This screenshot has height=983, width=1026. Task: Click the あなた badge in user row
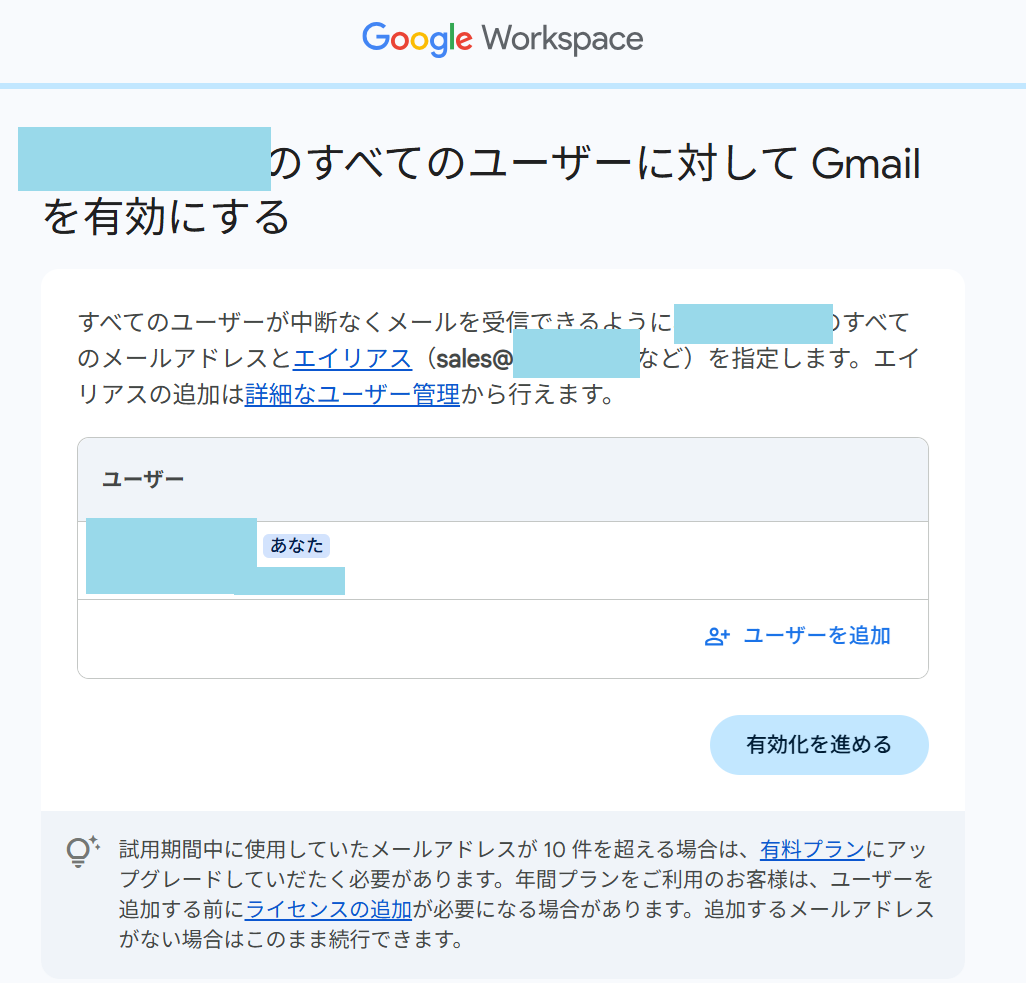coord(296,545)
